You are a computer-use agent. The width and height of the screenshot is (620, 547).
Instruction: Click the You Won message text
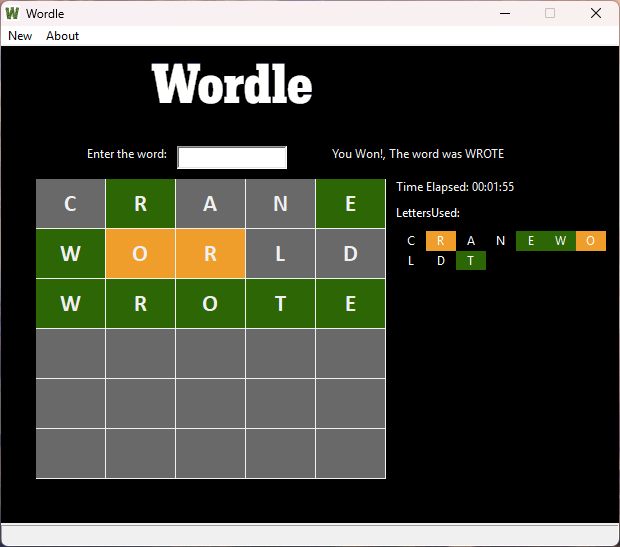pyautogui.click(x=418, y=154)
